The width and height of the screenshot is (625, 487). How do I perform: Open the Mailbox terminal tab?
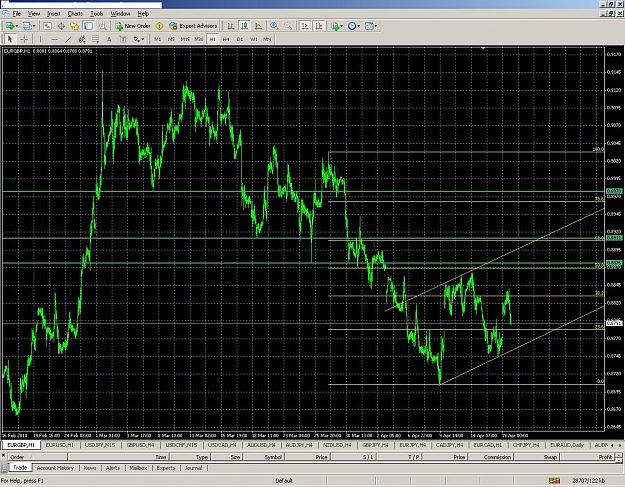pos(138,468)
